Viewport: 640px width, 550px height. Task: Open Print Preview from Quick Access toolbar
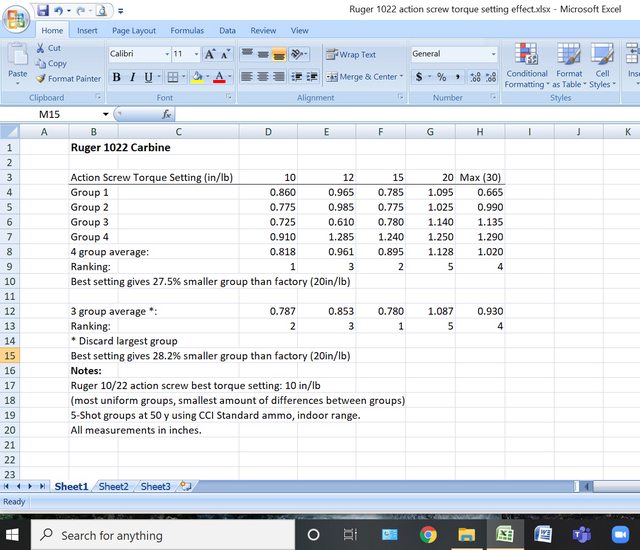[x=101, y=10]
